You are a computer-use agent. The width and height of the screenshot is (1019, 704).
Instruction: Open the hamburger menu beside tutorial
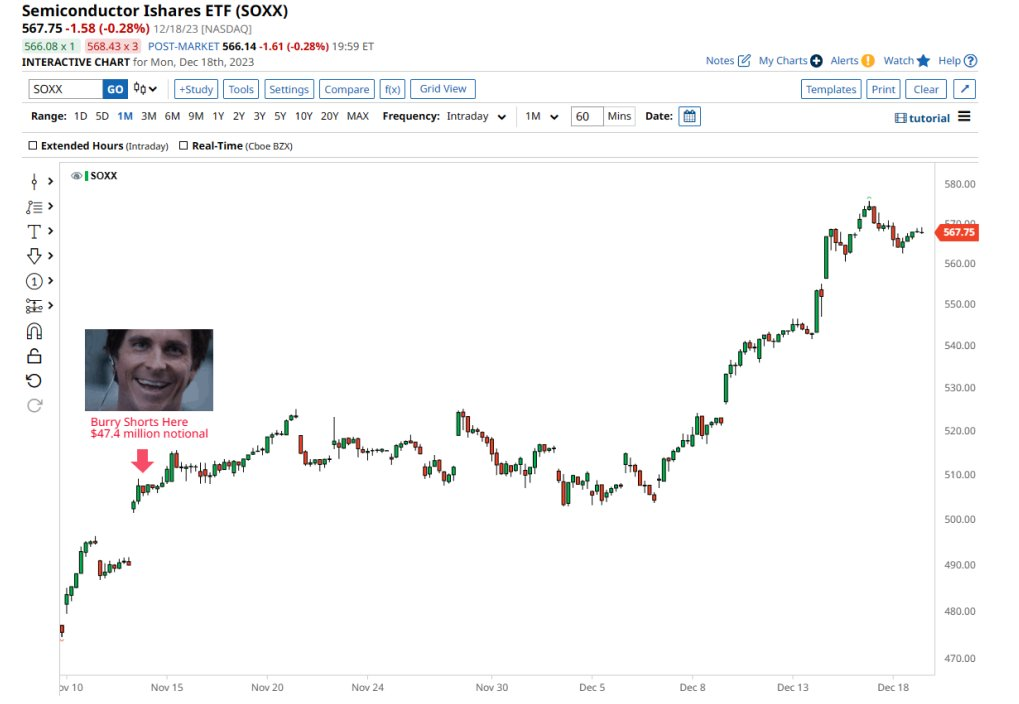tap(964, 117)
